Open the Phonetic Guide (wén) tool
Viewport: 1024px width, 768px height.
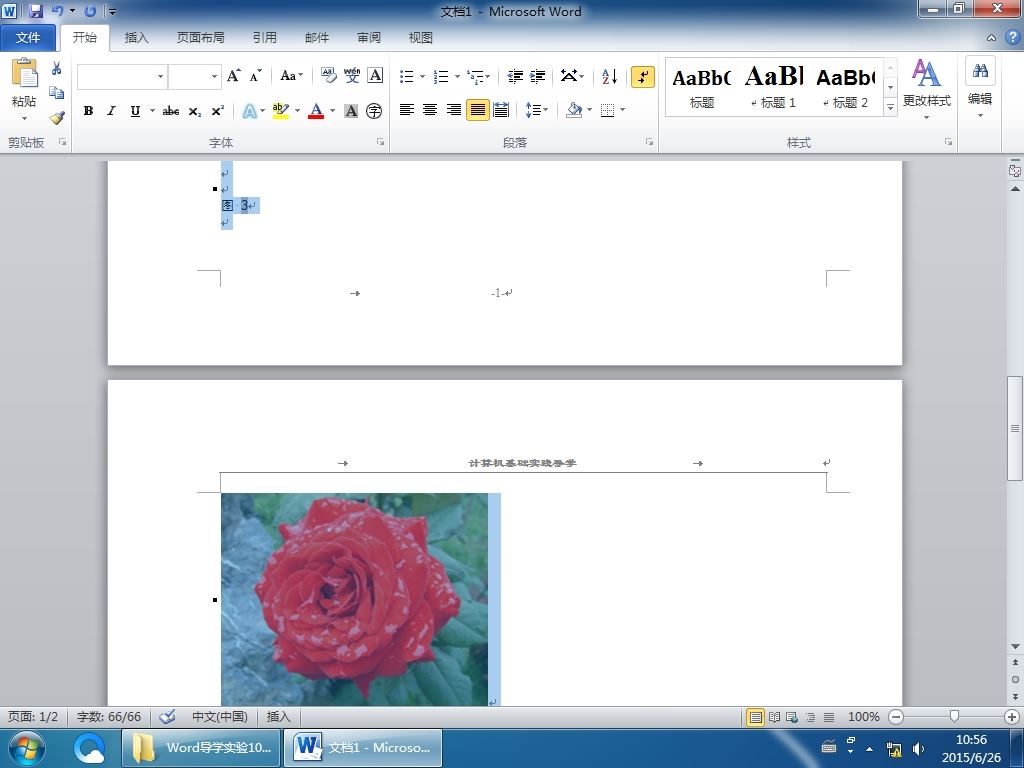352,76
